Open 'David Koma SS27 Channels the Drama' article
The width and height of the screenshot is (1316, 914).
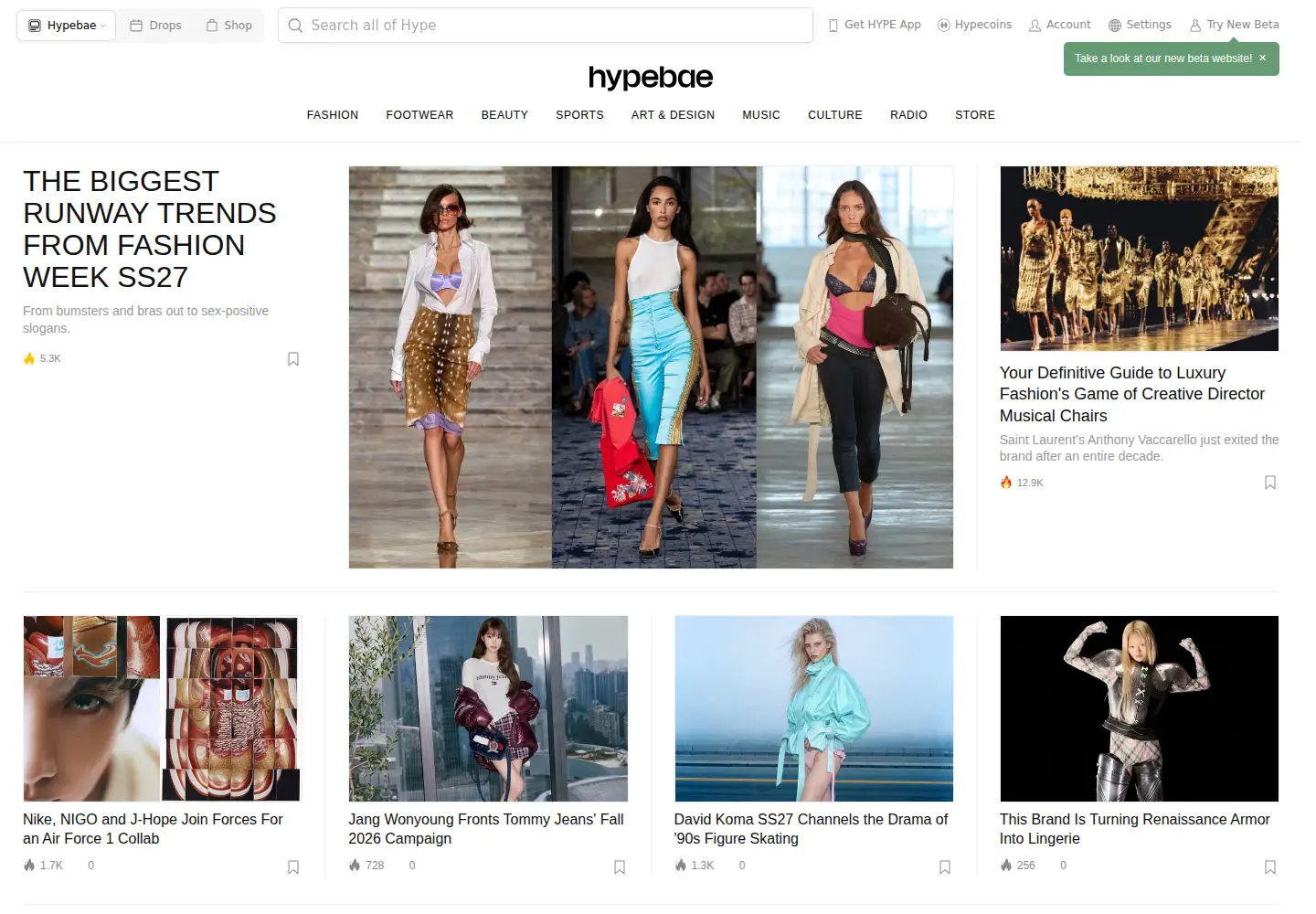(812, 829)
